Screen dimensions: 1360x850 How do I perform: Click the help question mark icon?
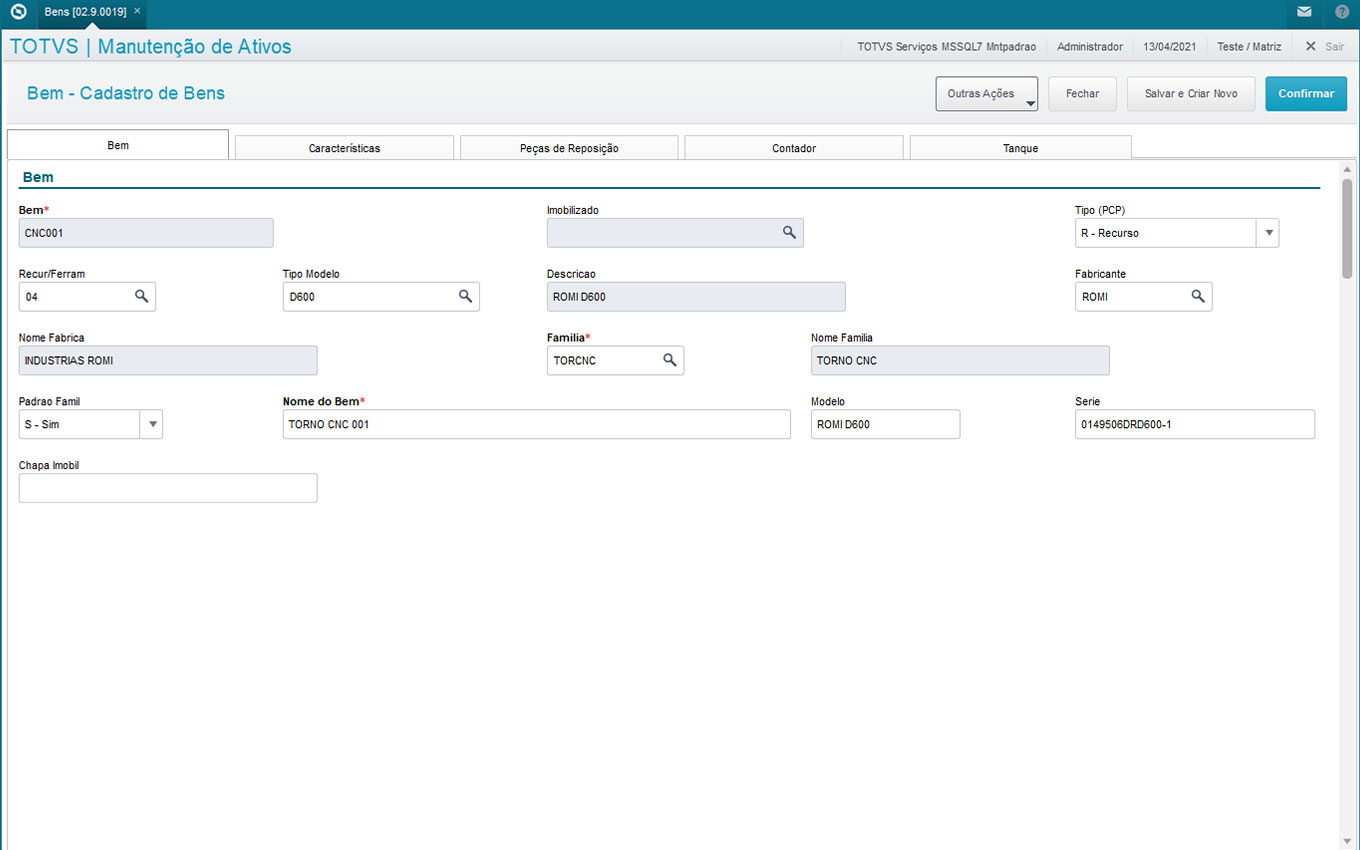click(1342, 13)
